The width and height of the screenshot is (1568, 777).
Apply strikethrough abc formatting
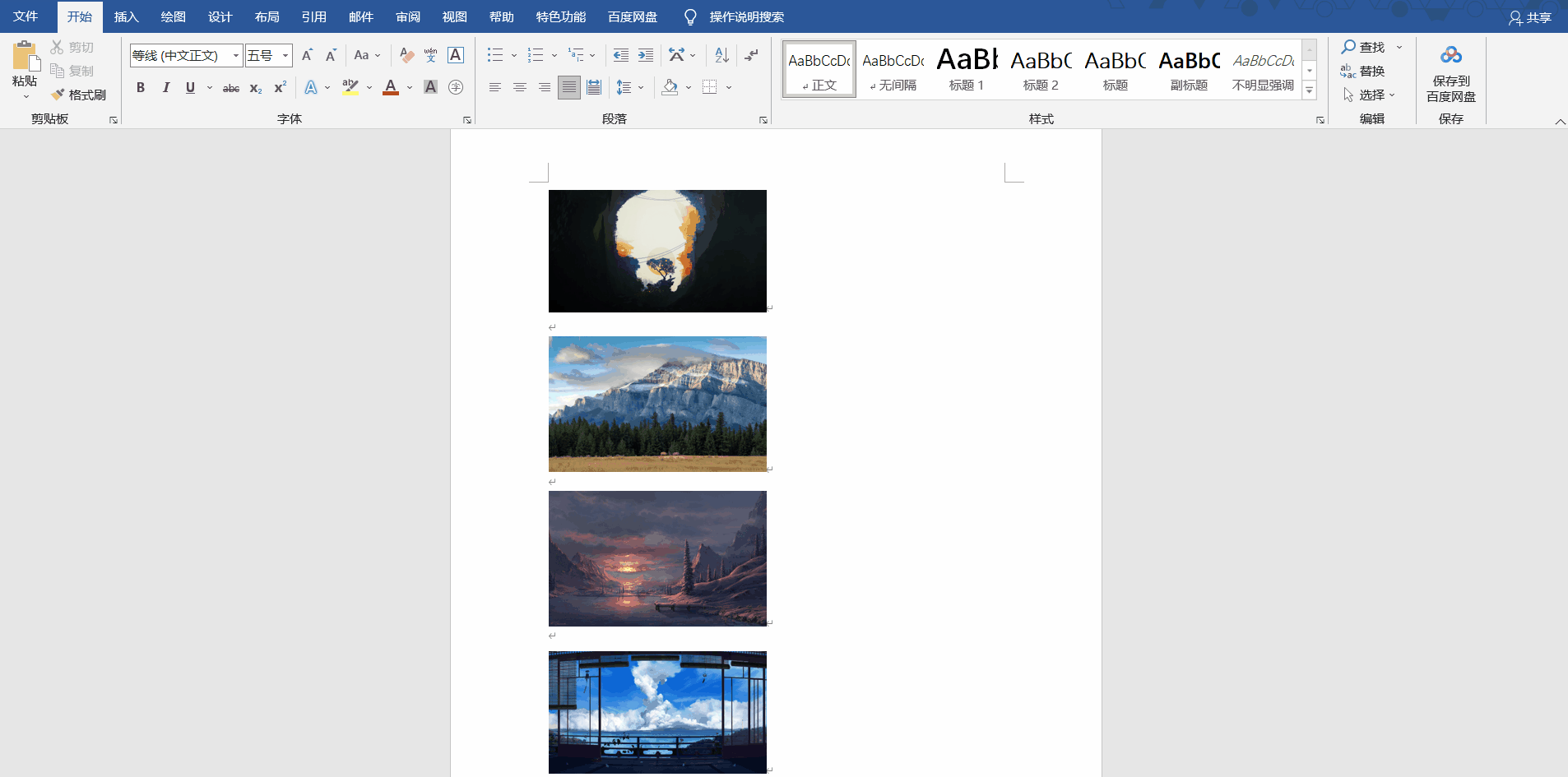click(x=231, y=87)
